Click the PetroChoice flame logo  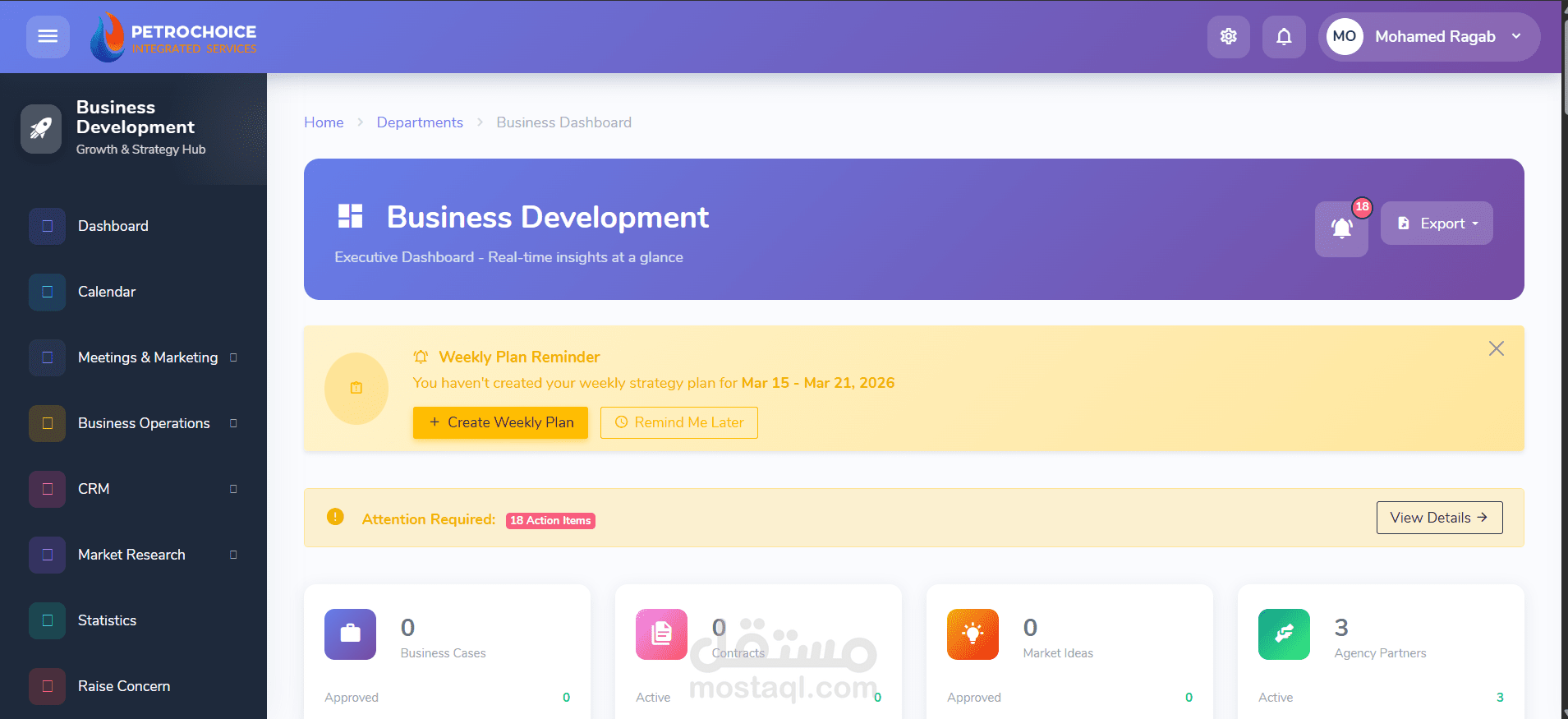[108, 37]
